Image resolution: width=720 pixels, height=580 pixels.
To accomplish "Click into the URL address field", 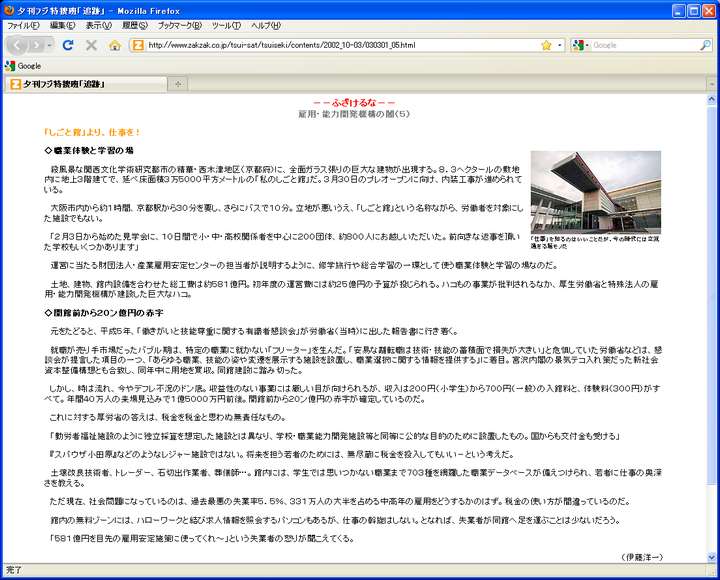I will 340,45.
